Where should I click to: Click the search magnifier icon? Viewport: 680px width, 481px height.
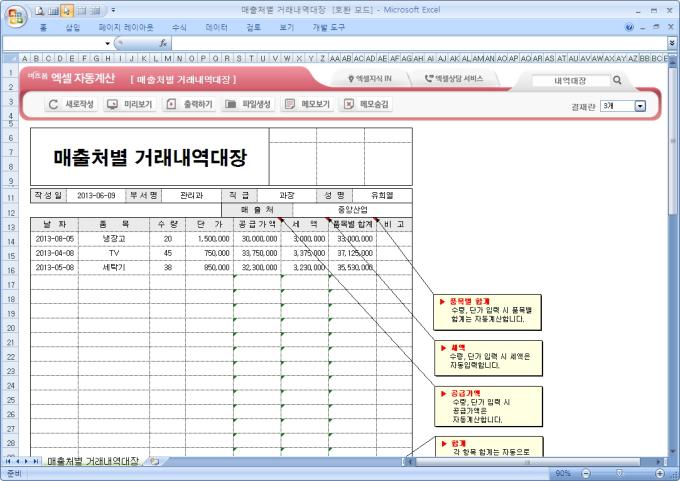click(617, 80)
